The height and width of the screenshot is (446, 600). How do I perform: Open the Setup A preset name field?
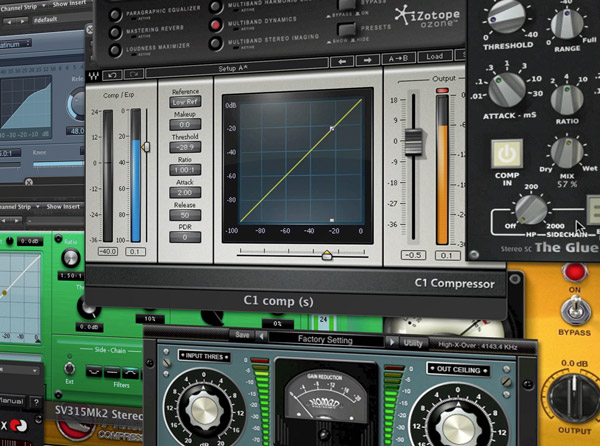tap(236, 69)
